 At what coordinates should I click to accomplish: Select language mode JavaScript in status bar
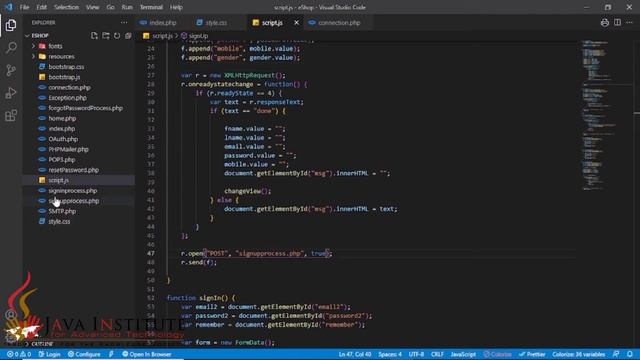pyautogui.click(x=463, y=354)
